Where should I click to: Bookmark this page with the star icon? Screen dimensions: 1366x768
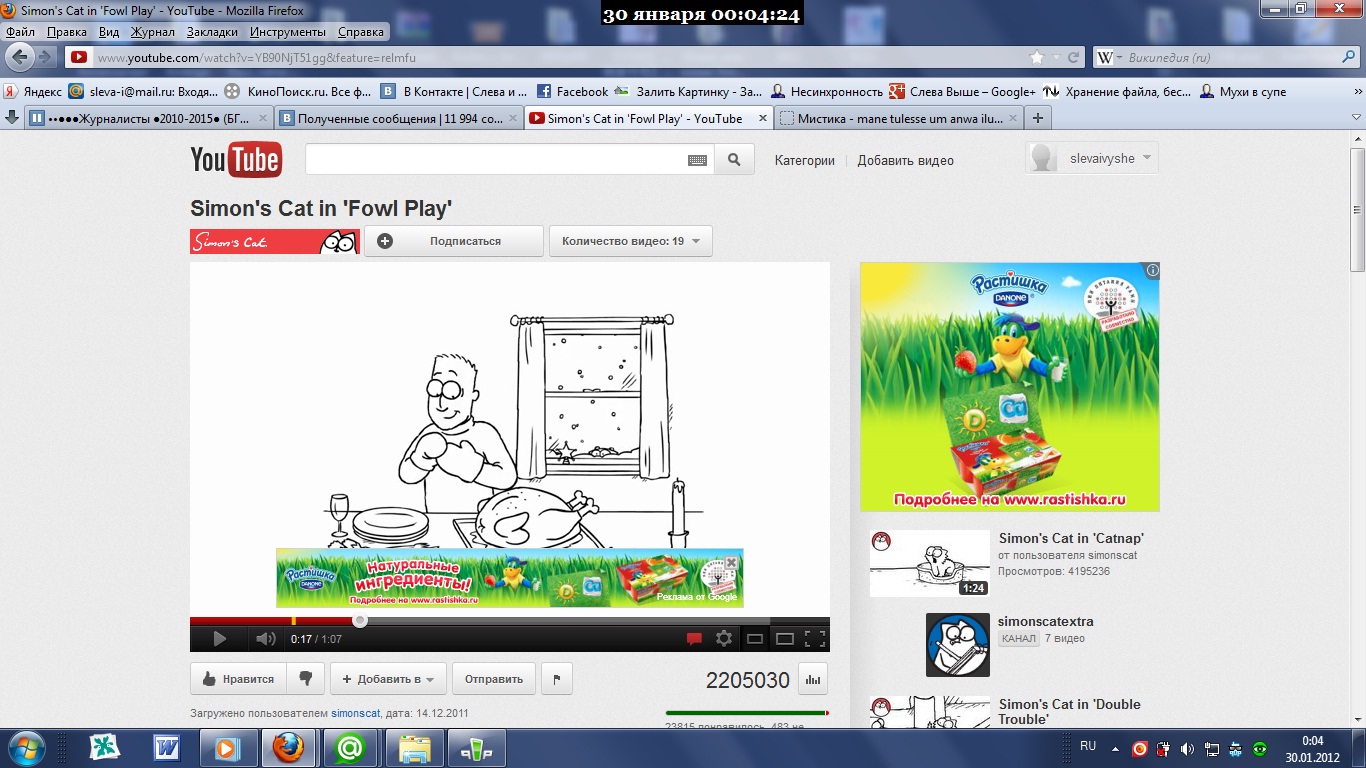[x=1037, y=57]
